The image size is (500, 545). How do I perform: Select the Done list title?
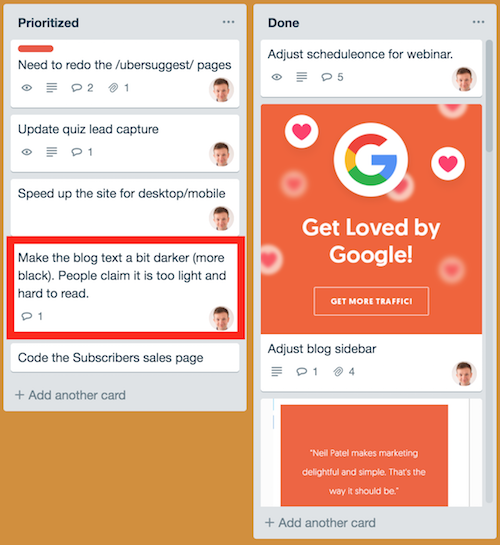[283, 23]
